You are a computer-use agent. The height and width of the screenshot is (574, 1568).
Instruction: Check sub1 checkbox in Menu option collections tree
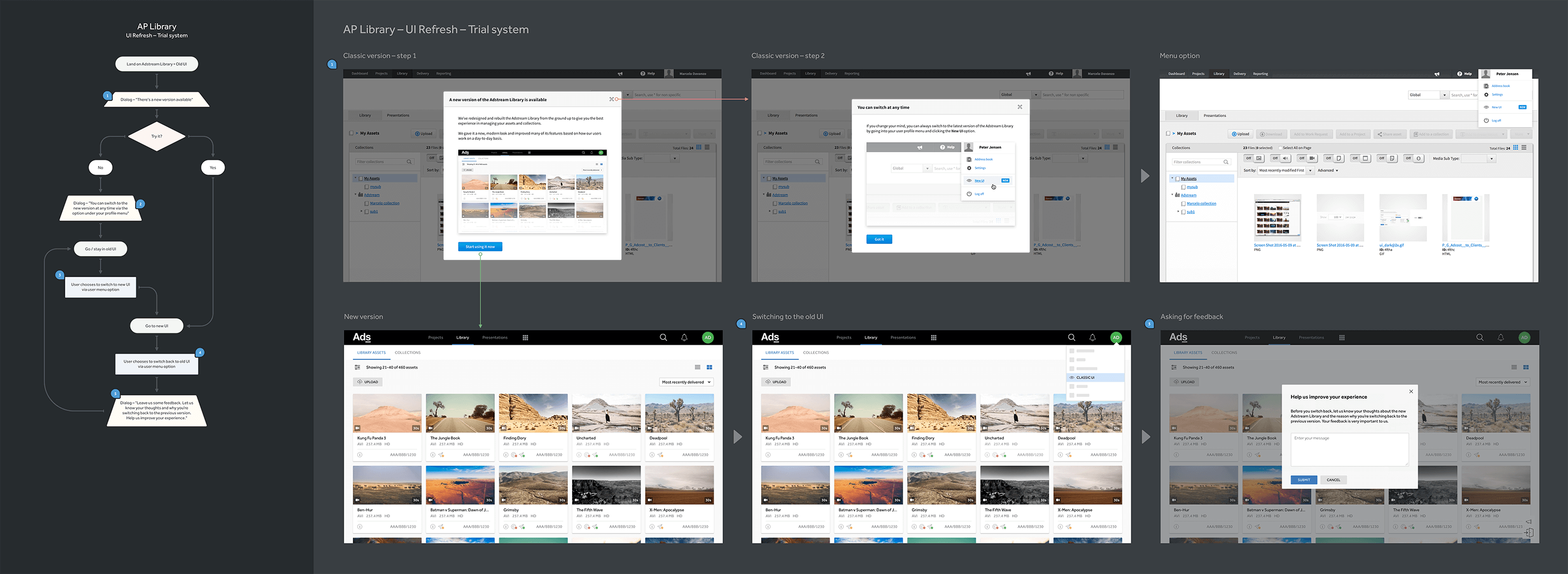1184,212
